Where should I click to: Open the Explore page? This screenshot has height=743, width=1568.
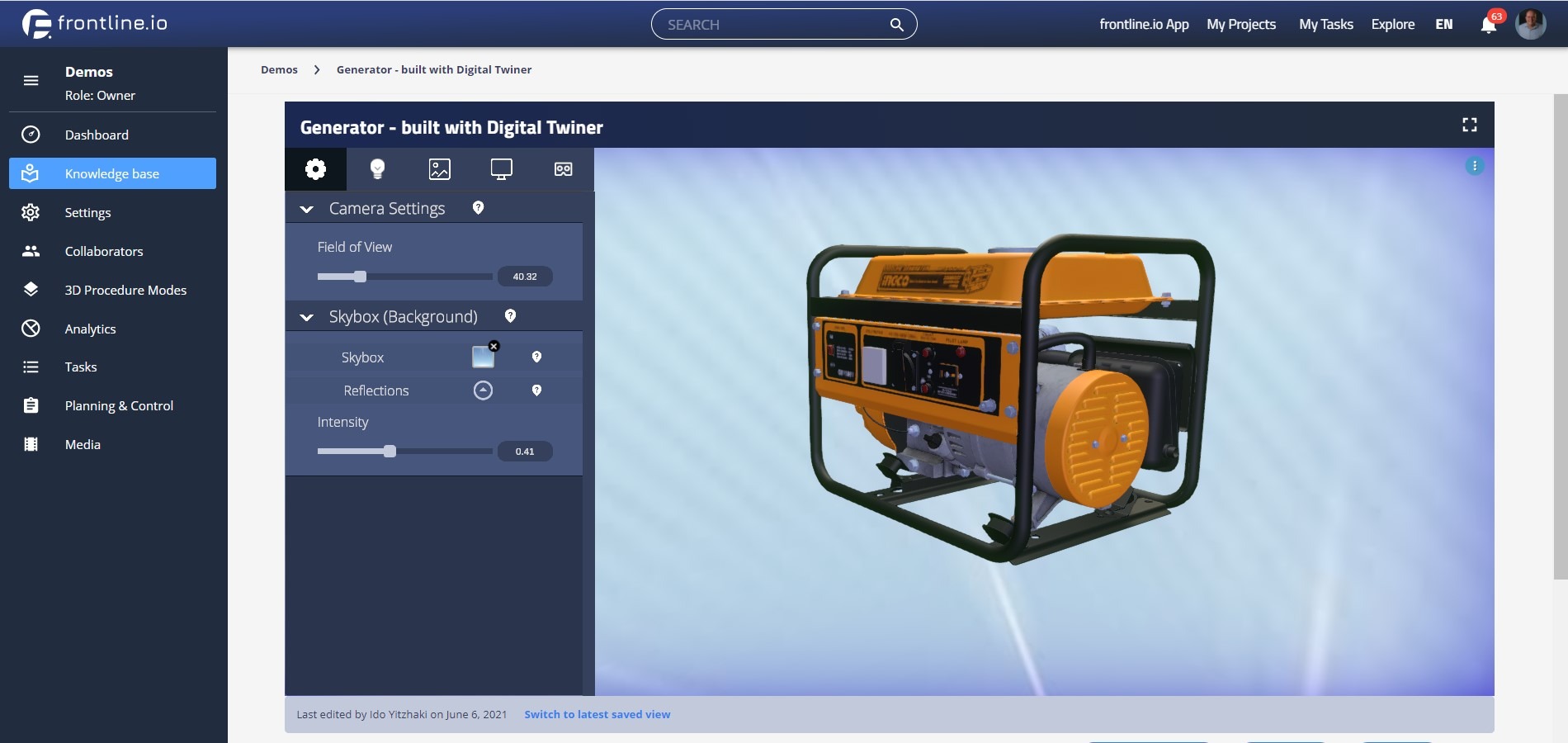click(x=1393, y=24)
